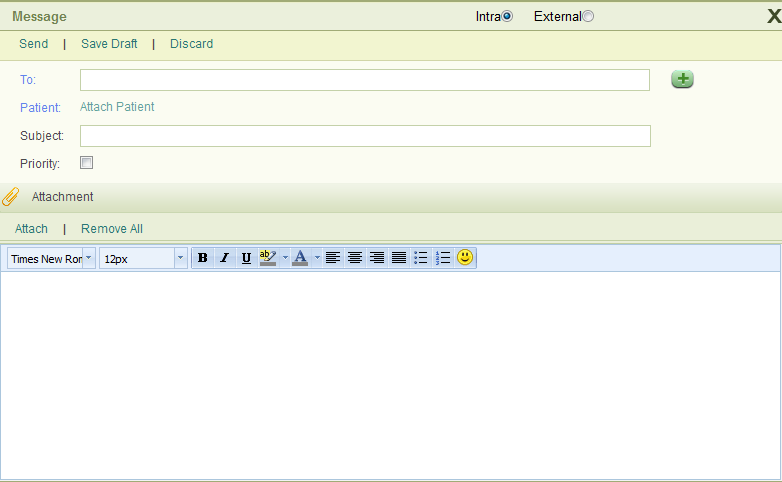
Task: Insert a numbered list
Action: pyautogui.click(x=443, y=258)
